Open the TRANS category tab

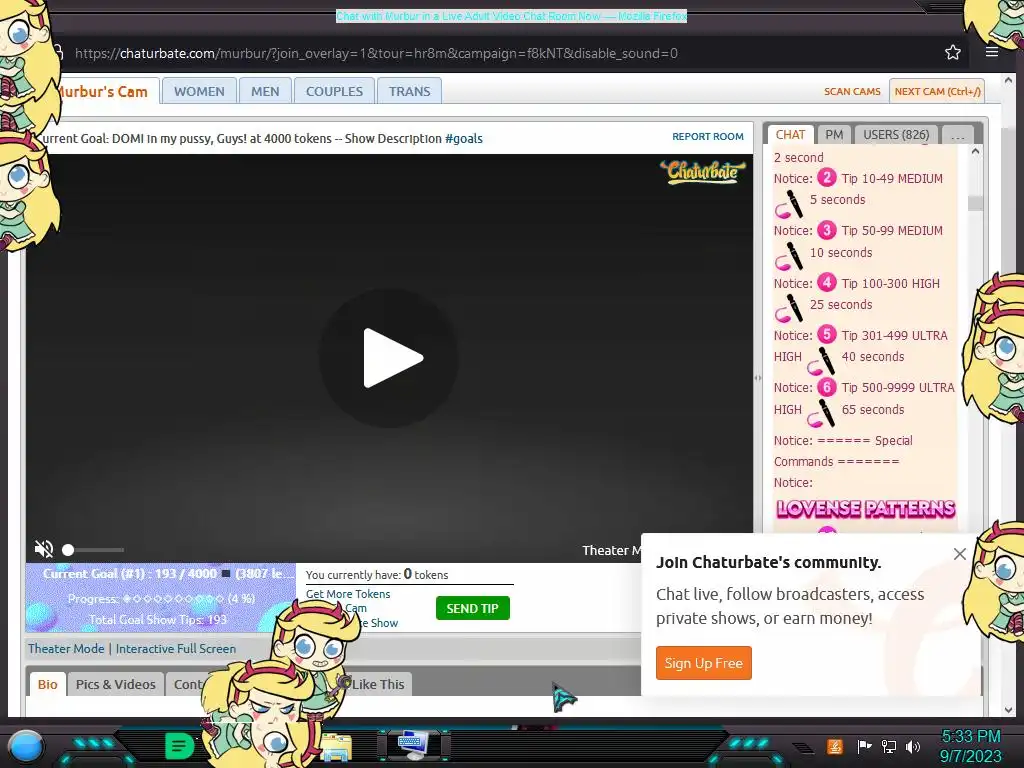click(x=409, y=91)
